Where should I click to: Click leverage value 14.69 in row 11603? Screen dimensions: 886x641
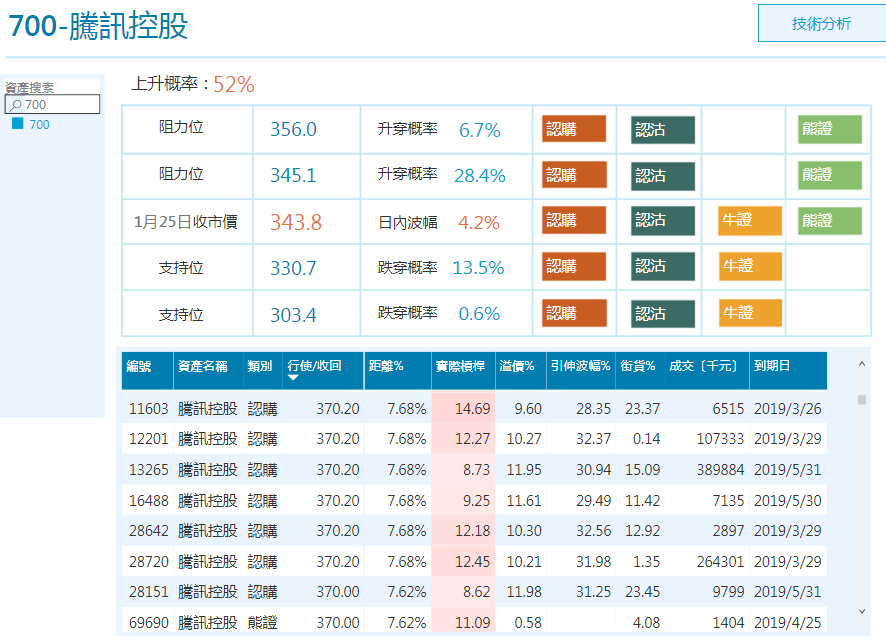[x=472, y=408]
